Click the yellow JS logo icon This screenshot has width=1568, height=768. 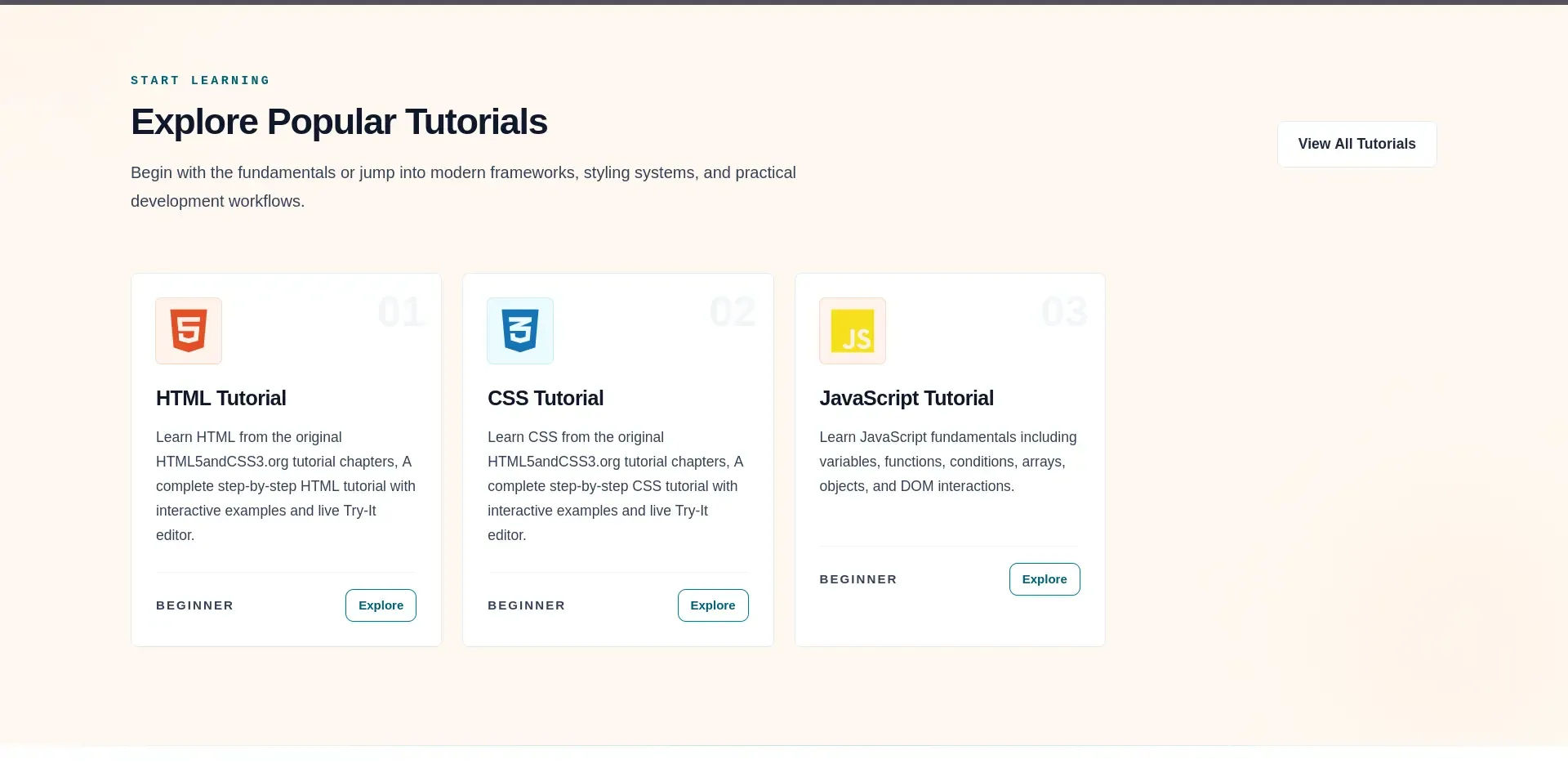[x=853, y=331]
